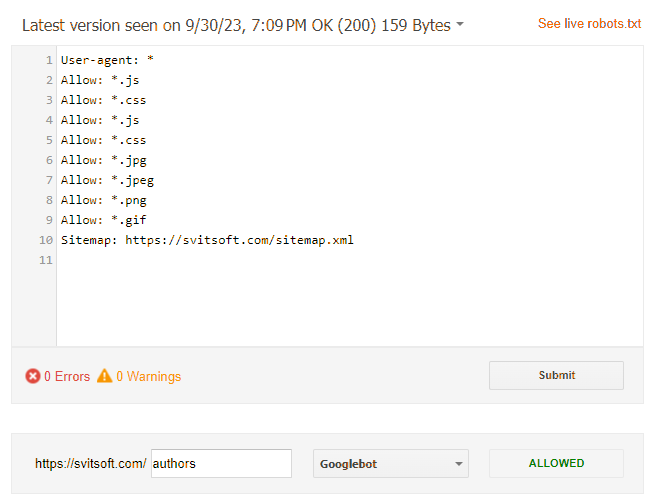Click line number 1 in the gutter

[49, 60]
